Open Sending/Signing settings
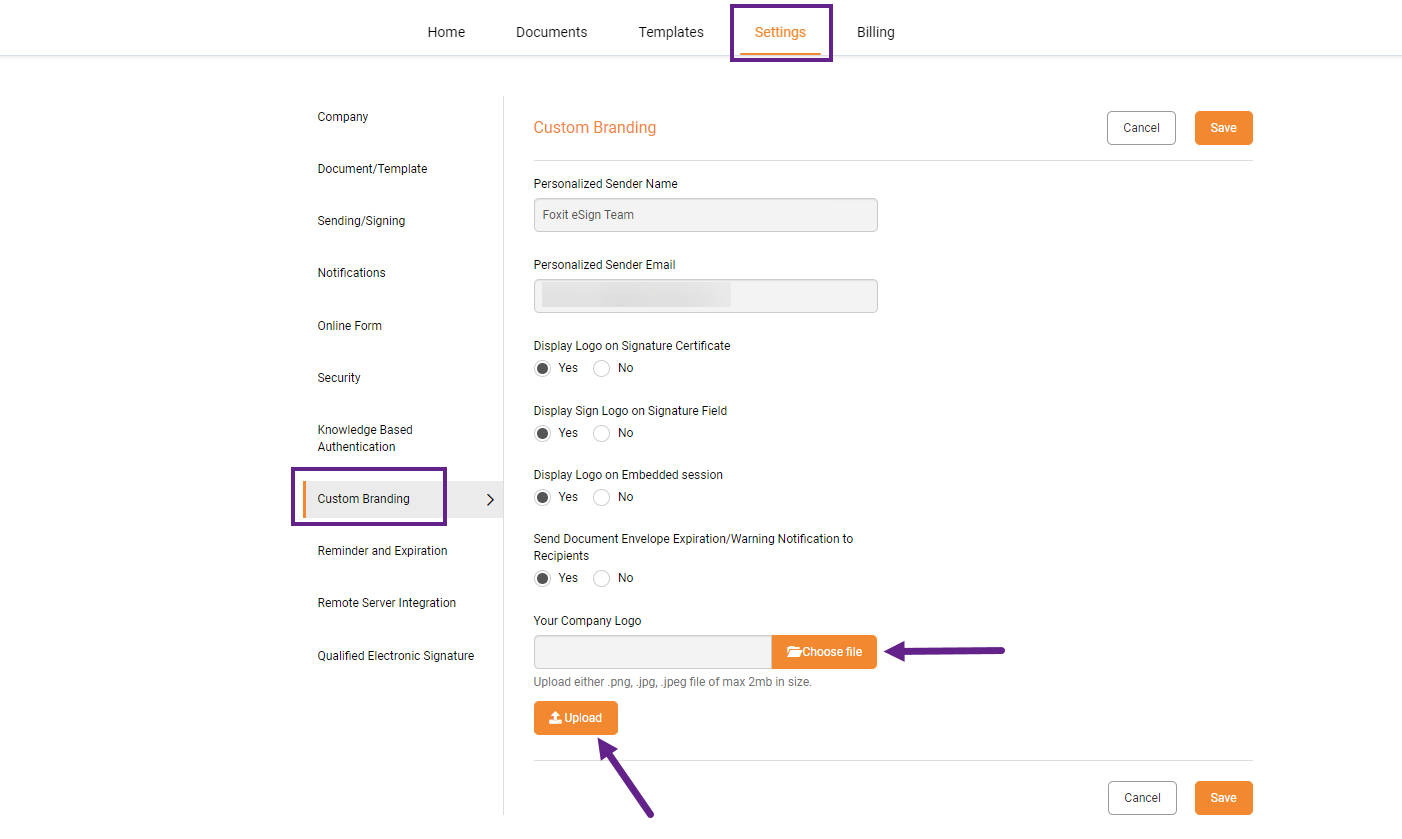 [x=361, y=221]
